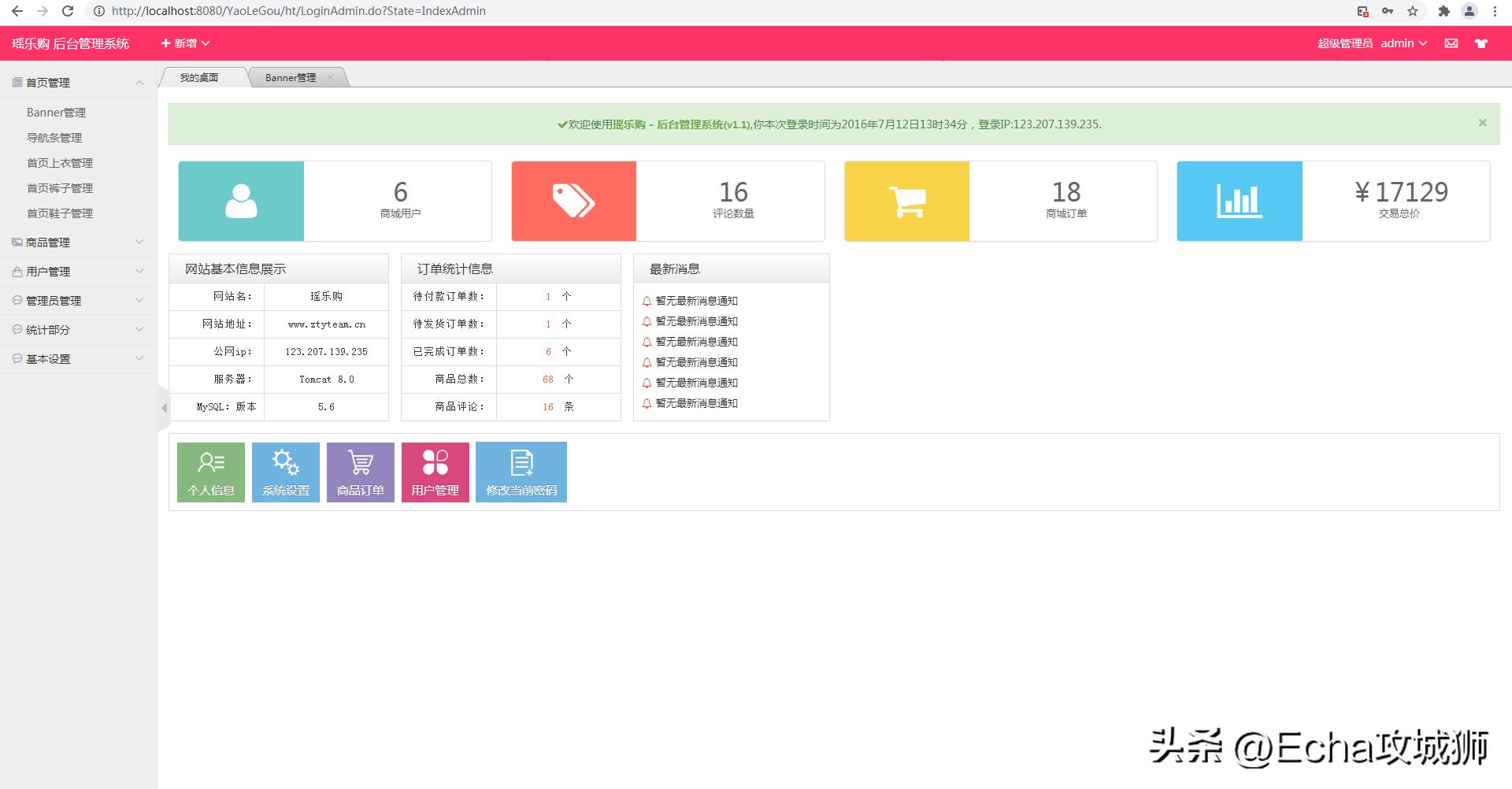Open 用户管理 via the pink shortcut icon

click(434, 463)
